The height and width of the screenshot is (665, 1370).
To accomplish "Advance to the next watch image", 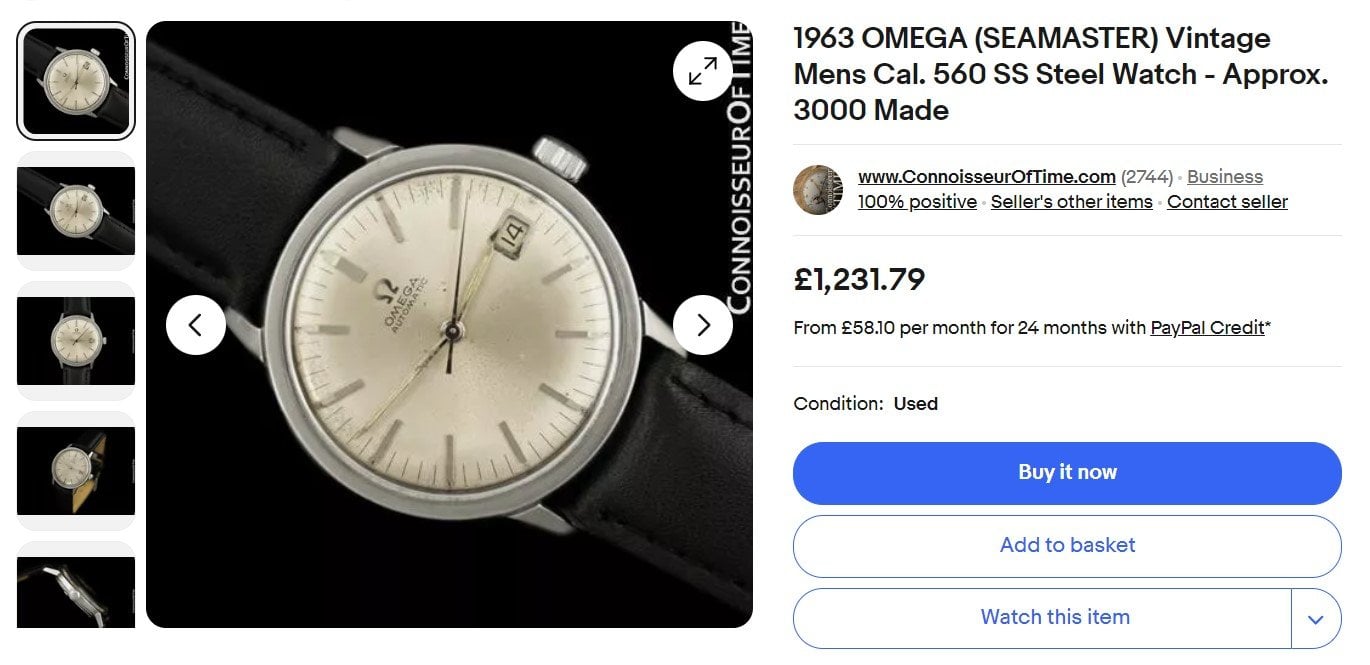I will [702, 325].
